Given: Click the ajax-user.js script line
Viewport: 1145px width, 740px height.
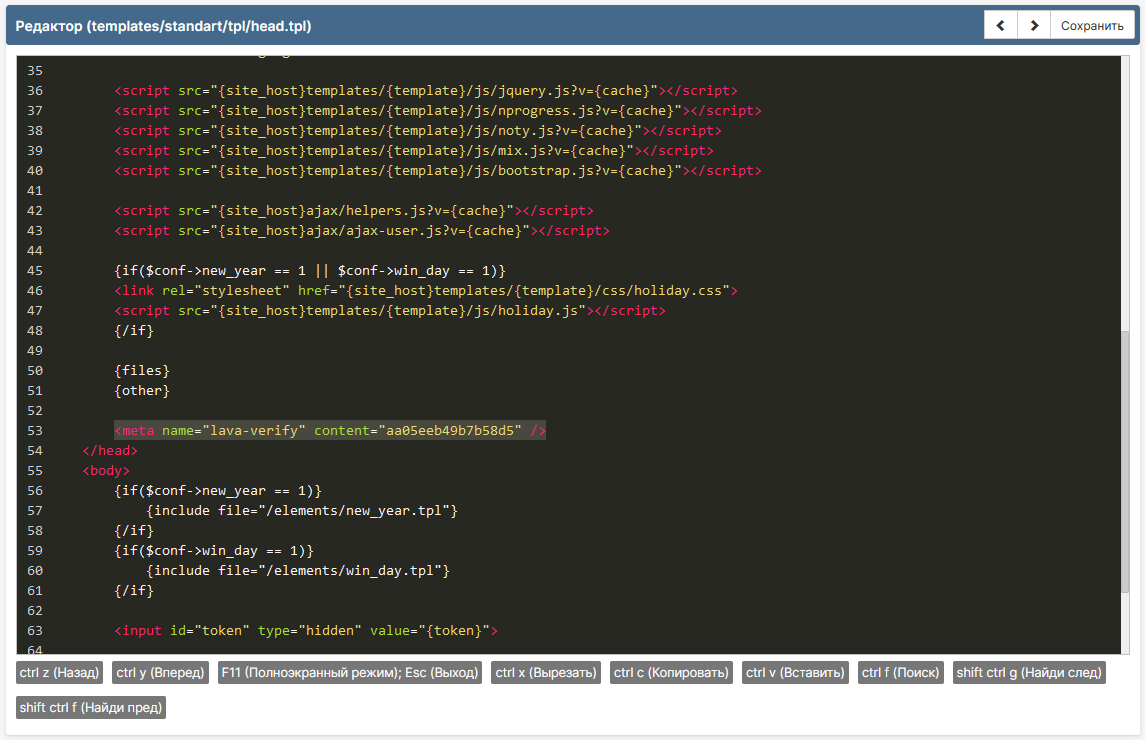Looking at the screenshot, I should 362,230.
